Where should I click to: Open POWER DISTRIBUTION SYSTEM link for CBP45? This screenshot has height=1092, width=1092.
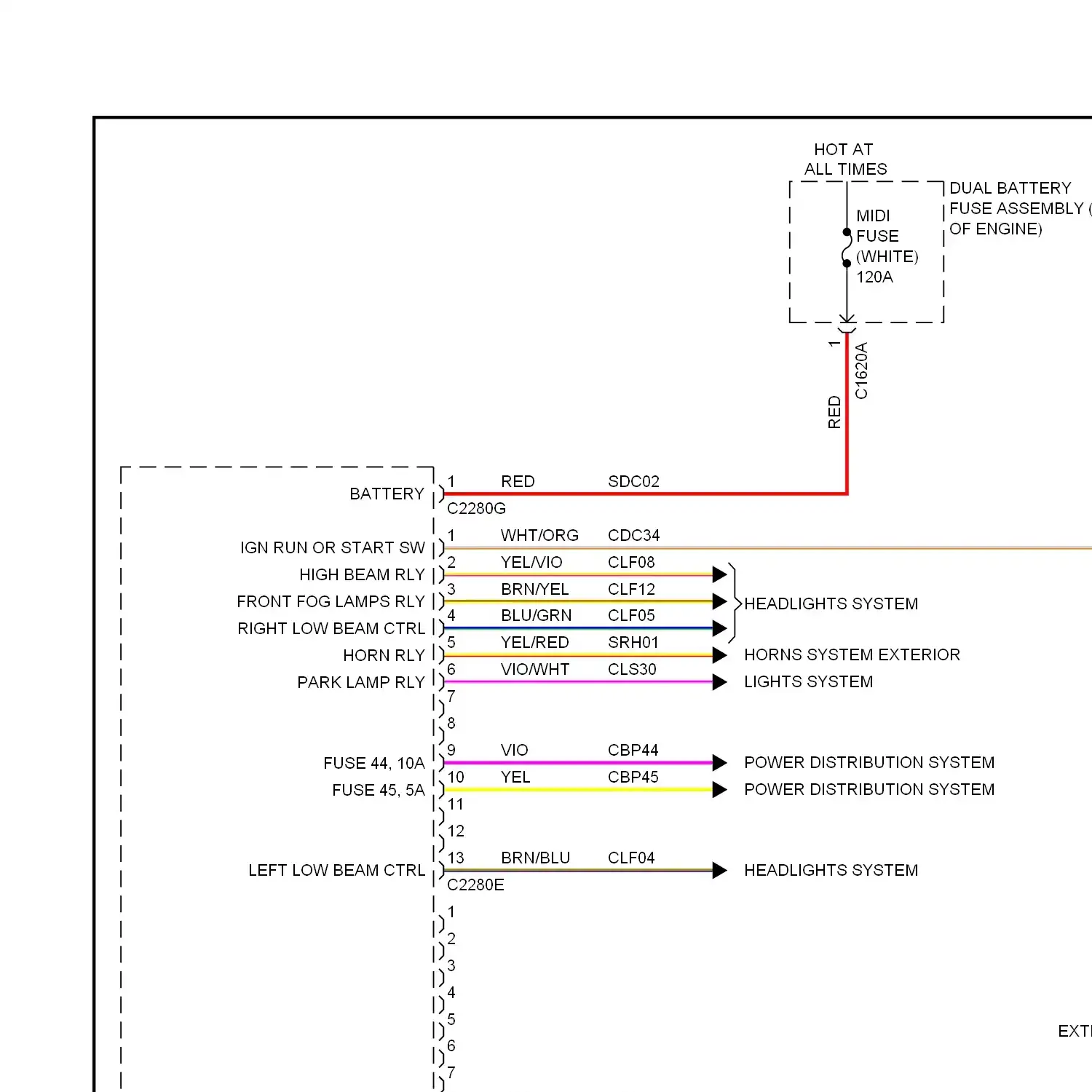tap(869, 789)
